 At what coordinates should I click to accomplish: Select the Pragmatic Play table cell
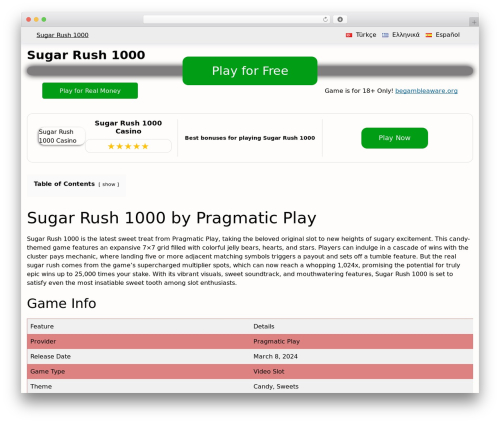362,341
